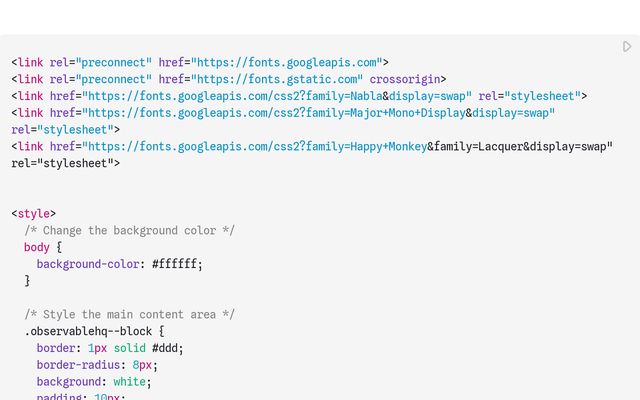The width and height of the screenshot is (640, 400).
Task: Place cursor on the body selector
Action: [x=37, y=247]
